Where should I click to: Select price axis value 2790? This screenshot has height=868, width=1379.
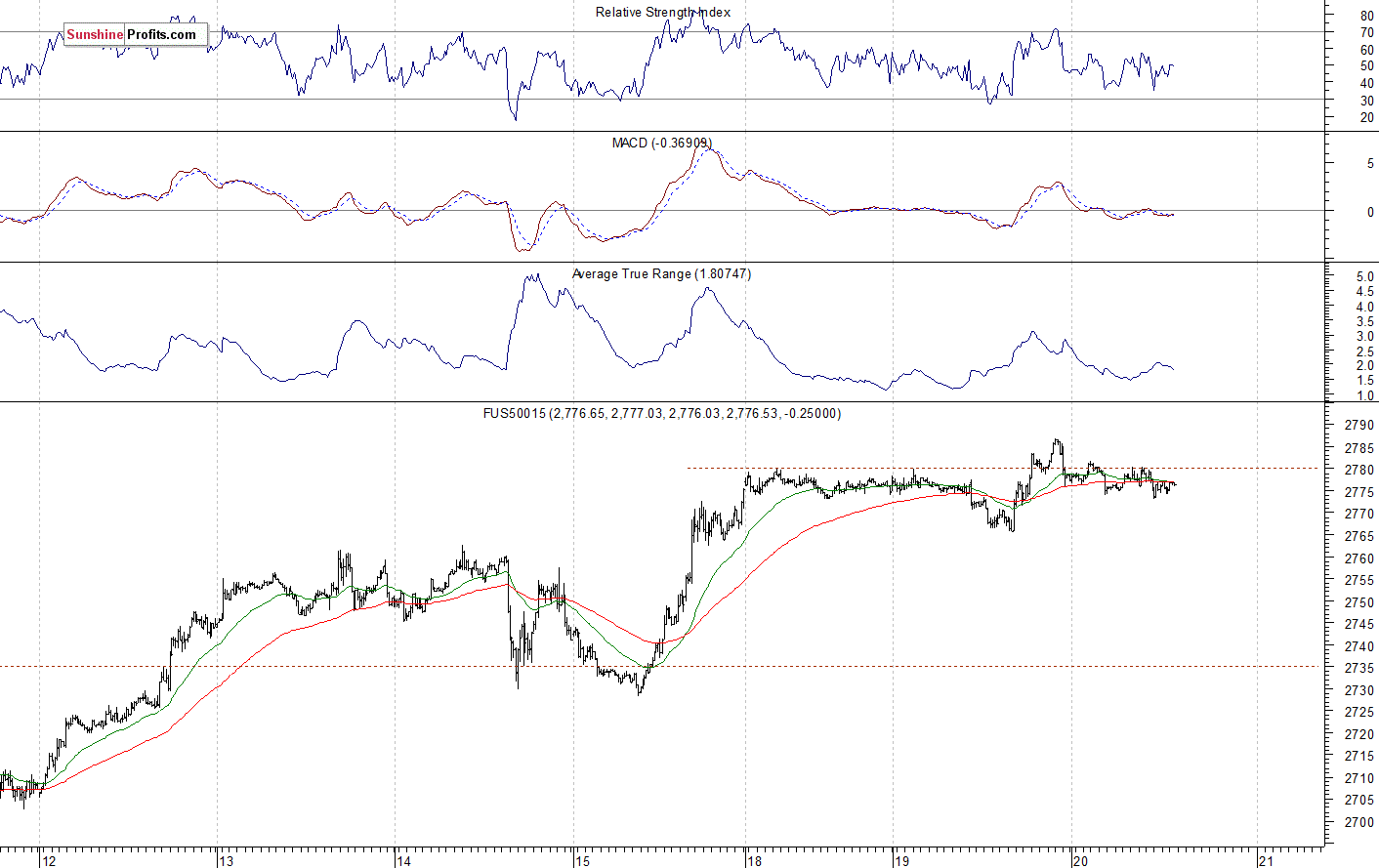click(1359, 426)
